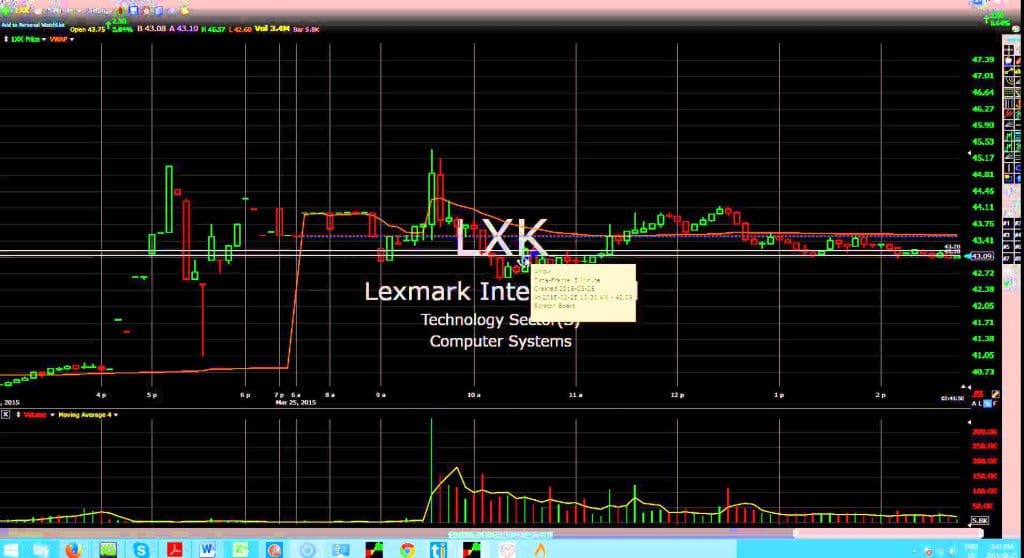Viewport: 1024px width, 558px height.
Task: Open Google Chrome from the taskbar
Action: (x=407, y=550)
